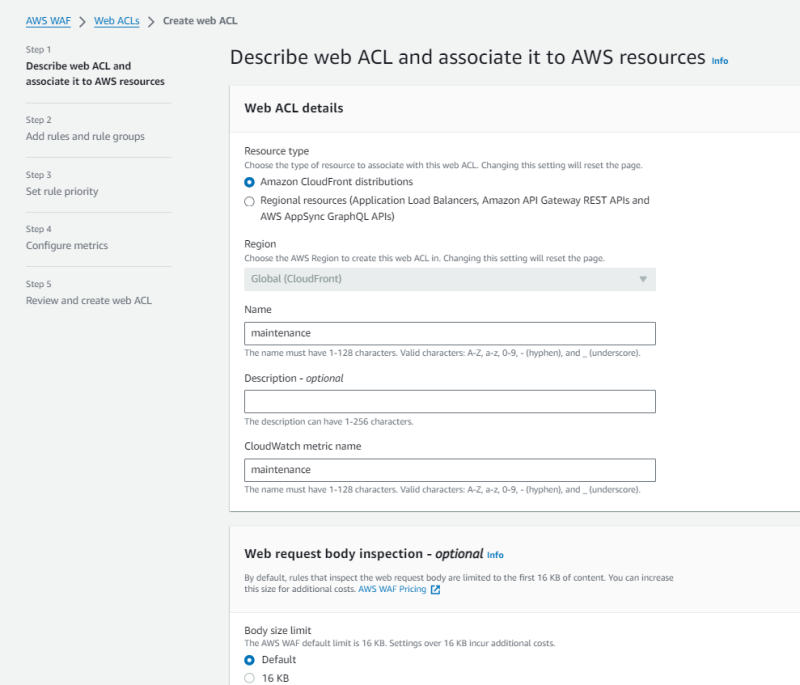This screenshot has height=685, width=800.
Task: Click the Name input field
Action: pos(449,333)
